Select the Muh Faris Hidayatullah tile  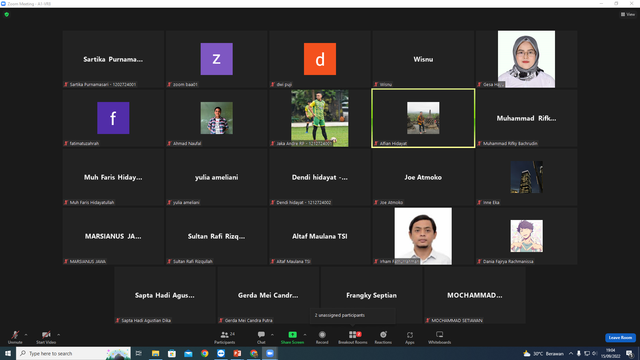point(113,177)
